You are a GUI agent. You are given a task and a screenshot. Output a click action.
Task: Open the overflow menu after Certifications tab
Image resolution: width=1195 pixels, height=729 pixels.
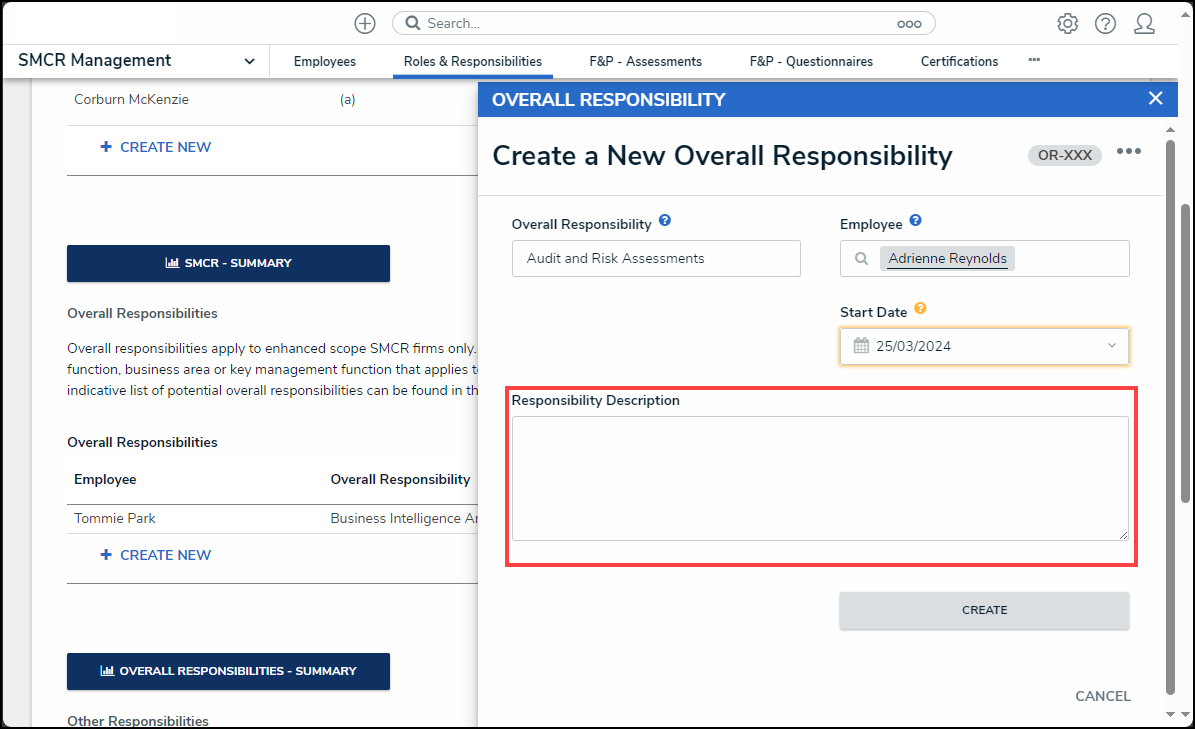[x=1033, y=61]
